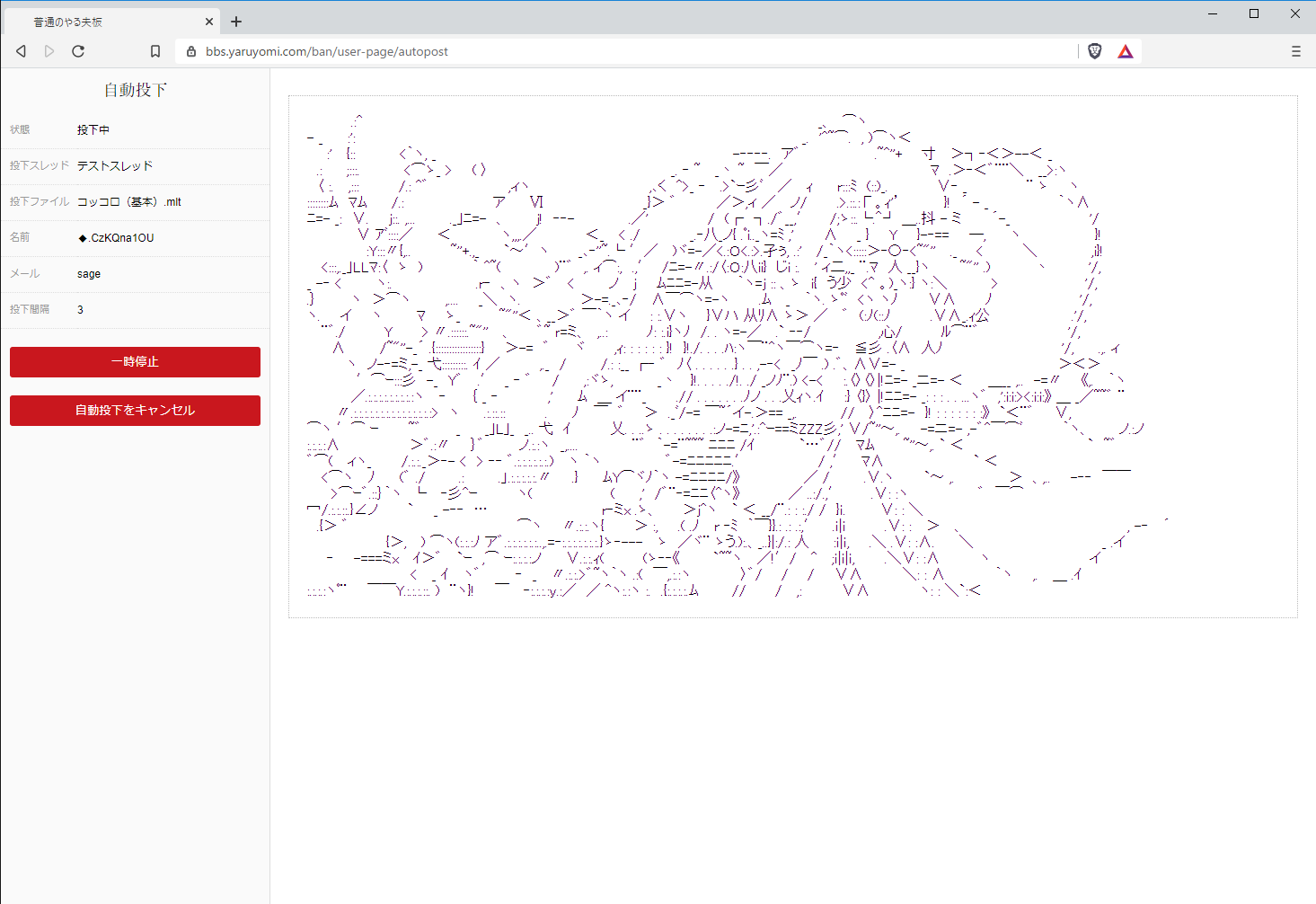Click the browser forward arrow
Screen dimensions: 1316x904
coord(49,51)
